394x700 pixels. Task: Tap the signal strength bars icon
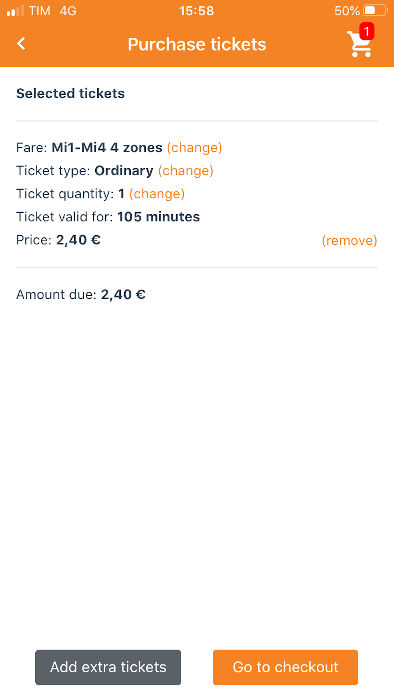[x=15, y=11]
